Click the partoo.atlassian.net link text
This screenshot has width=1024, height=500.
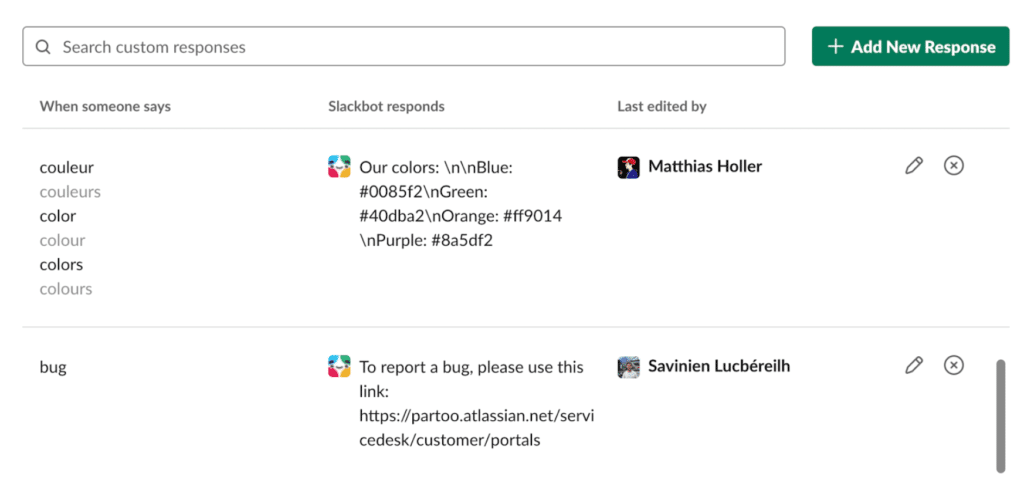tap(477, 428)
